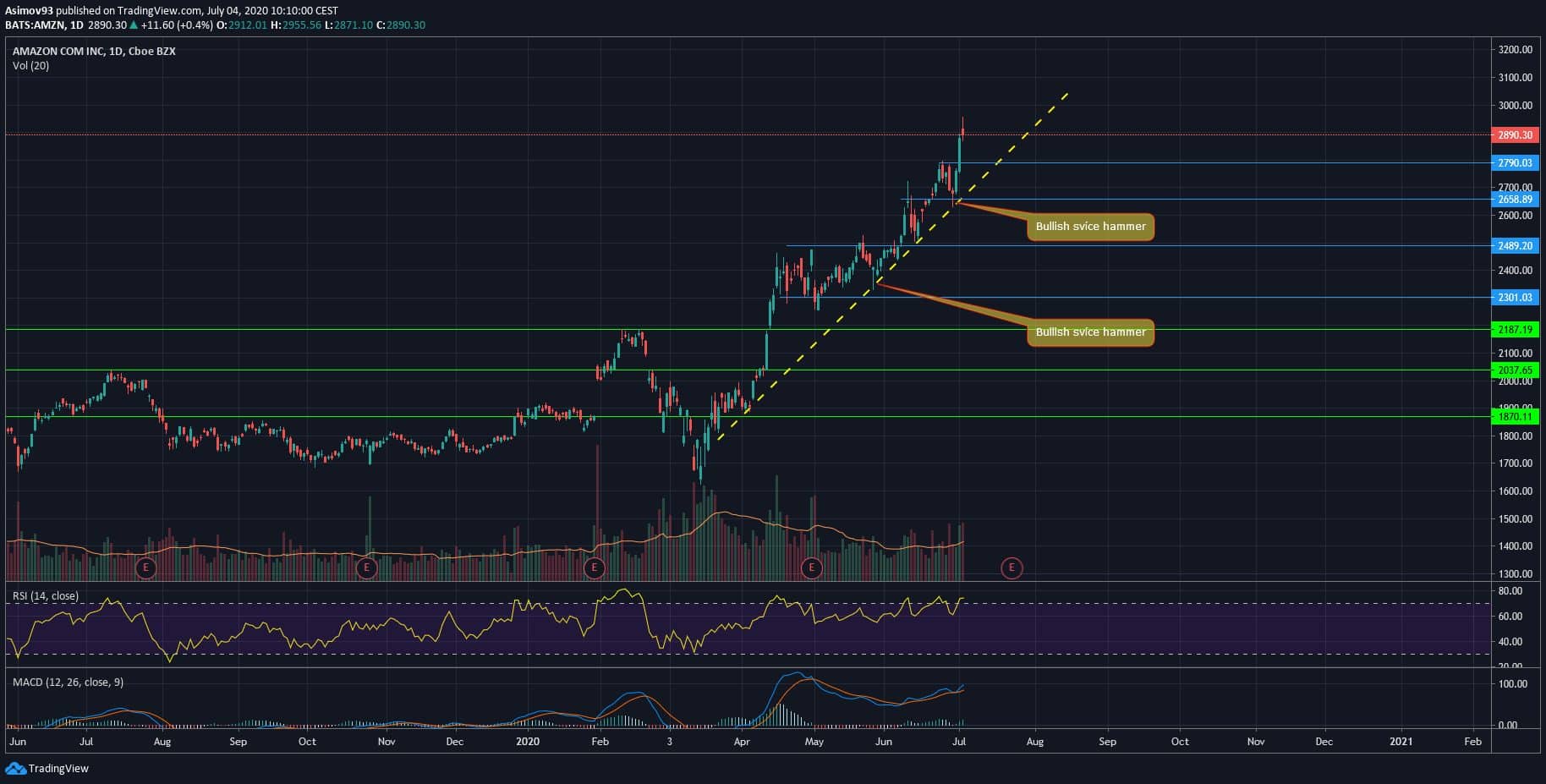Click the earnings marker before November 2019
Screen dimensions: 1546x784
pyautogui.click(x=366, y=567)
